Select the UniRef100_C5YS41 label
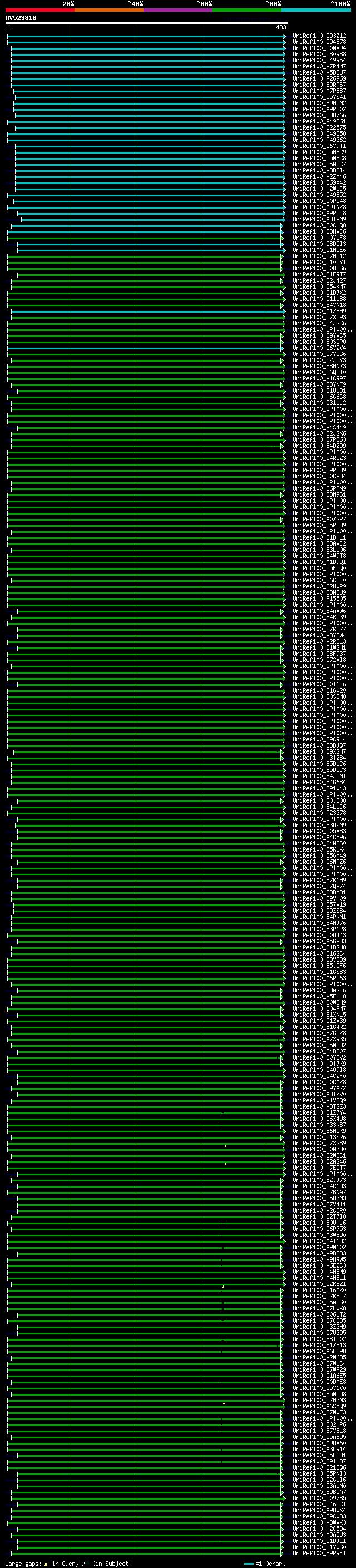 [319, 97]
